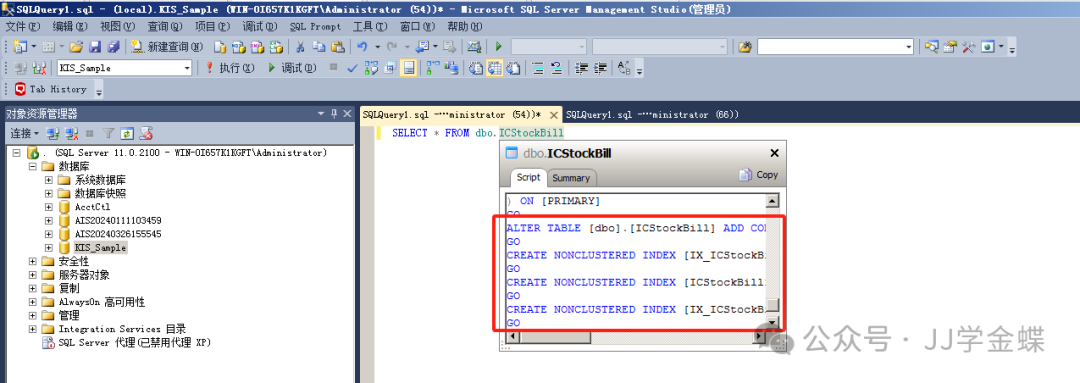Expand the 安全性 folder node

[x=33, y=261]
